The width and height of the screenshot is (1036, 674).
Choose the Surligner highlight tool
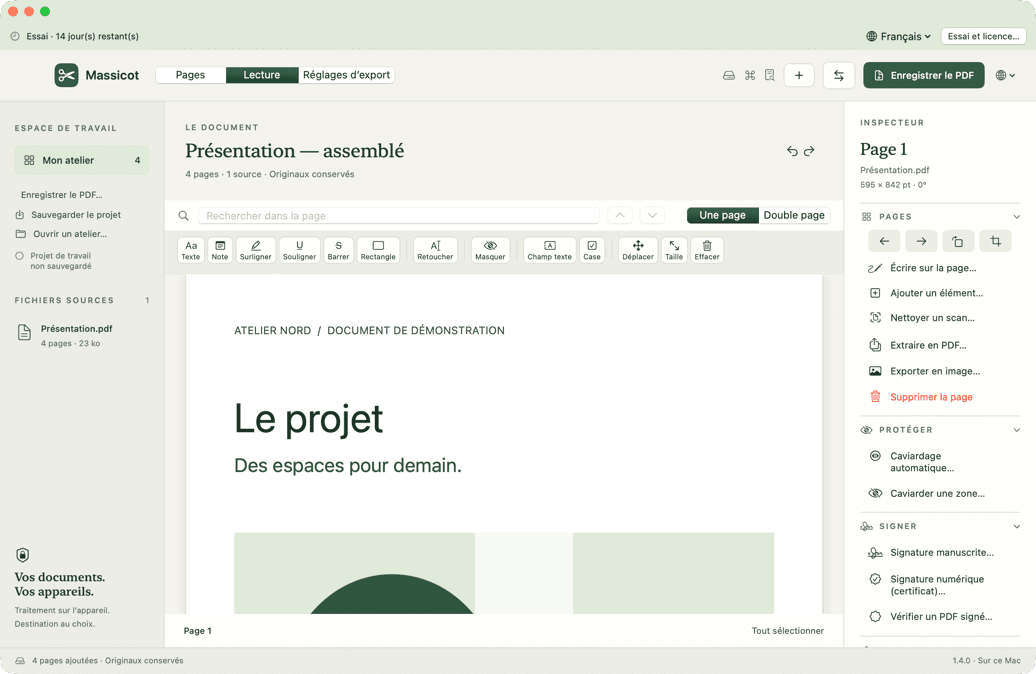[256, 250]
